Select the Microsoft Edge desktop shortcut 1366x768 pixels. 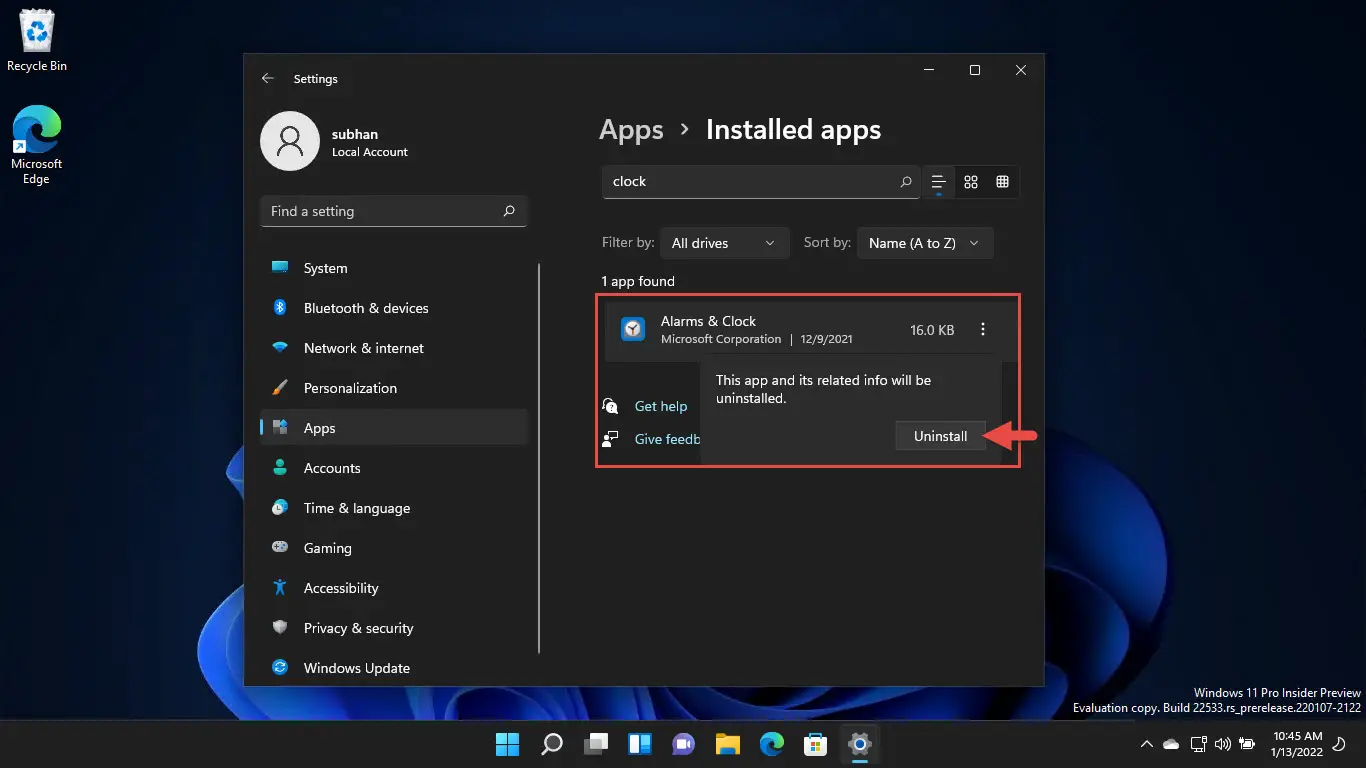(x=37, y=146)
